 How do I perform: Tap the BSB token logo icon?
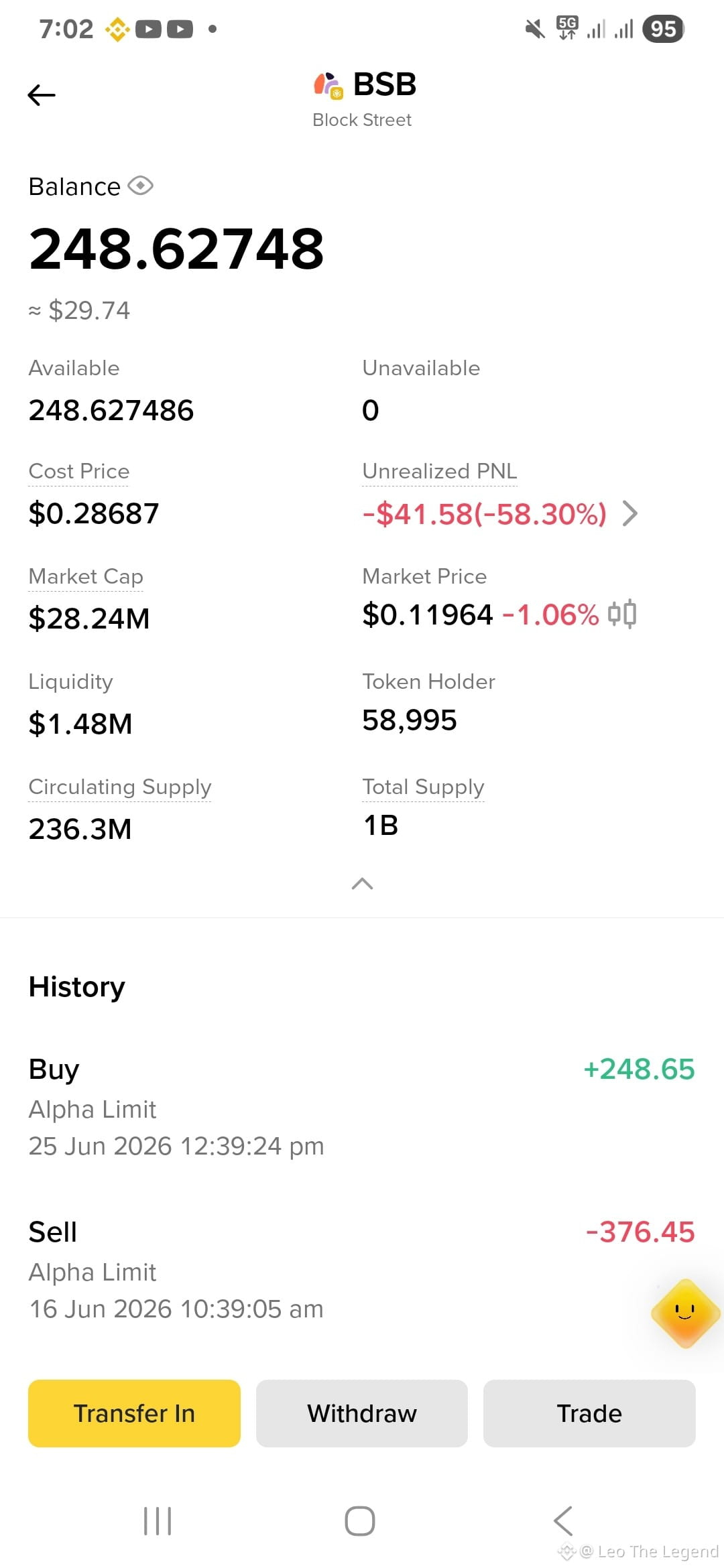pos(328,85)
